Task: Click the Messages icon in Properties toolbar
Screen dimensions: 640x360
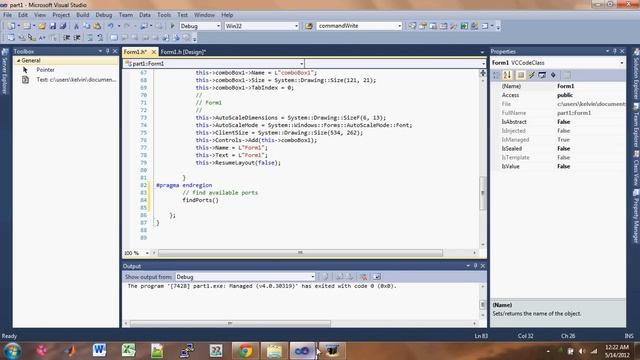Action: click(542, 75)
